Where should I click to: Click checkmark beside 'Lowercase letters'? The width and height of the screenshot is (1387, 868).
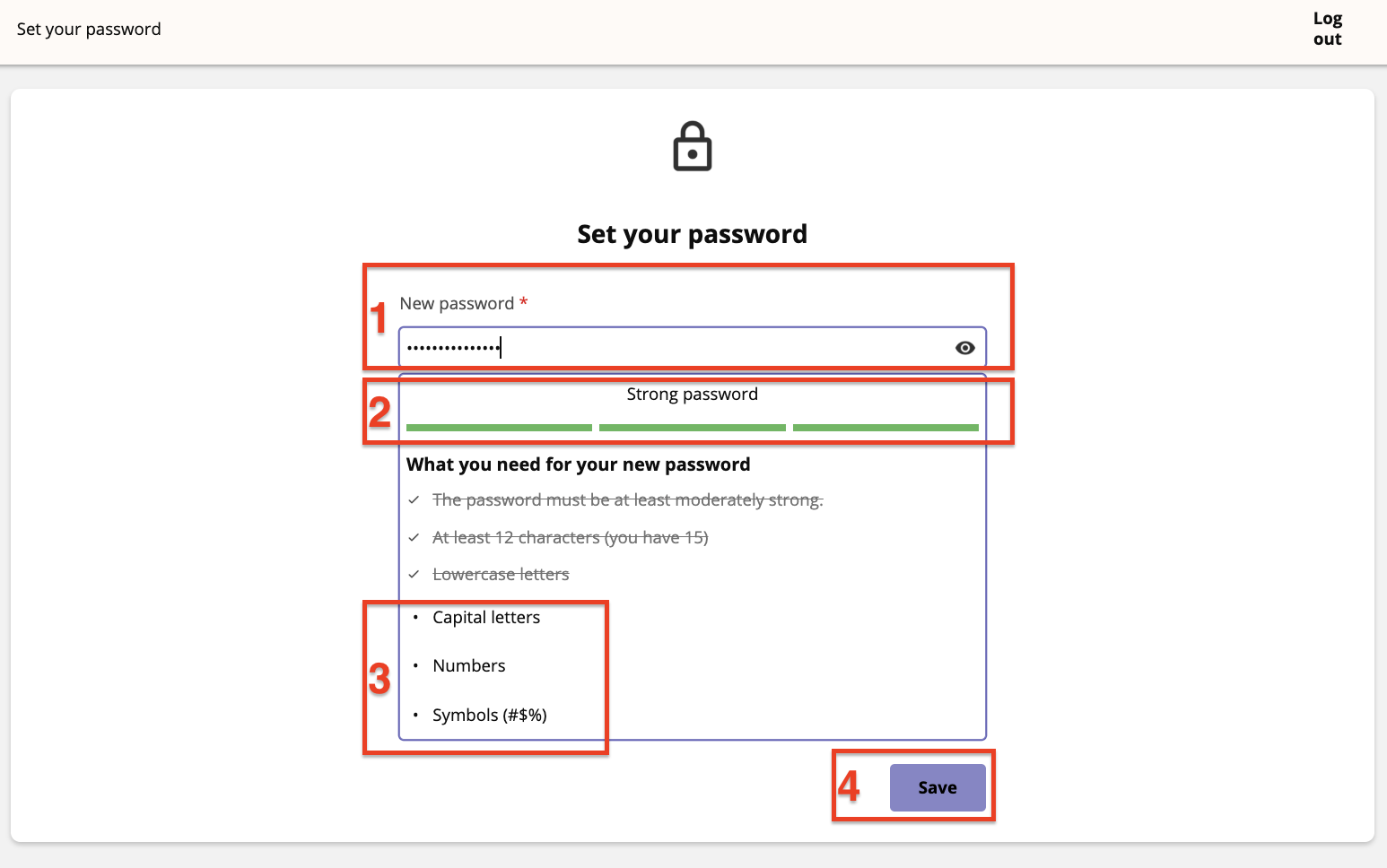[x=414, y=574]
